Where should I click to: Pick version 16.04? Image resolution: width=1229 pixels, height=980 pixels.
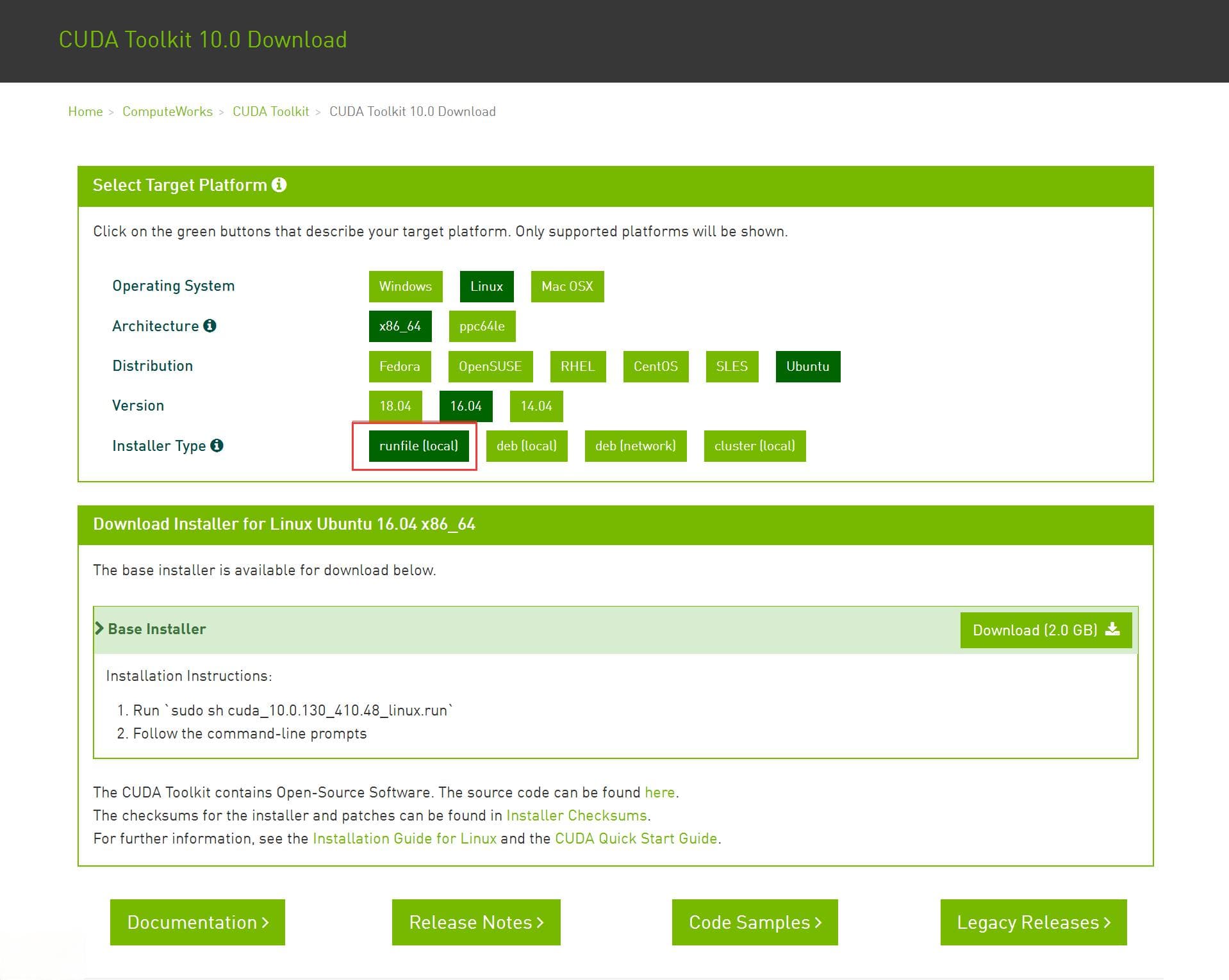tap(466, 406)
